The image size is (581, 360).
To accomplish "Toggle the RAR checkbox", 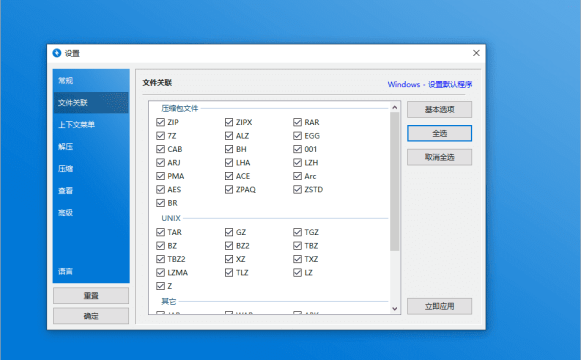I will point(298,122).
